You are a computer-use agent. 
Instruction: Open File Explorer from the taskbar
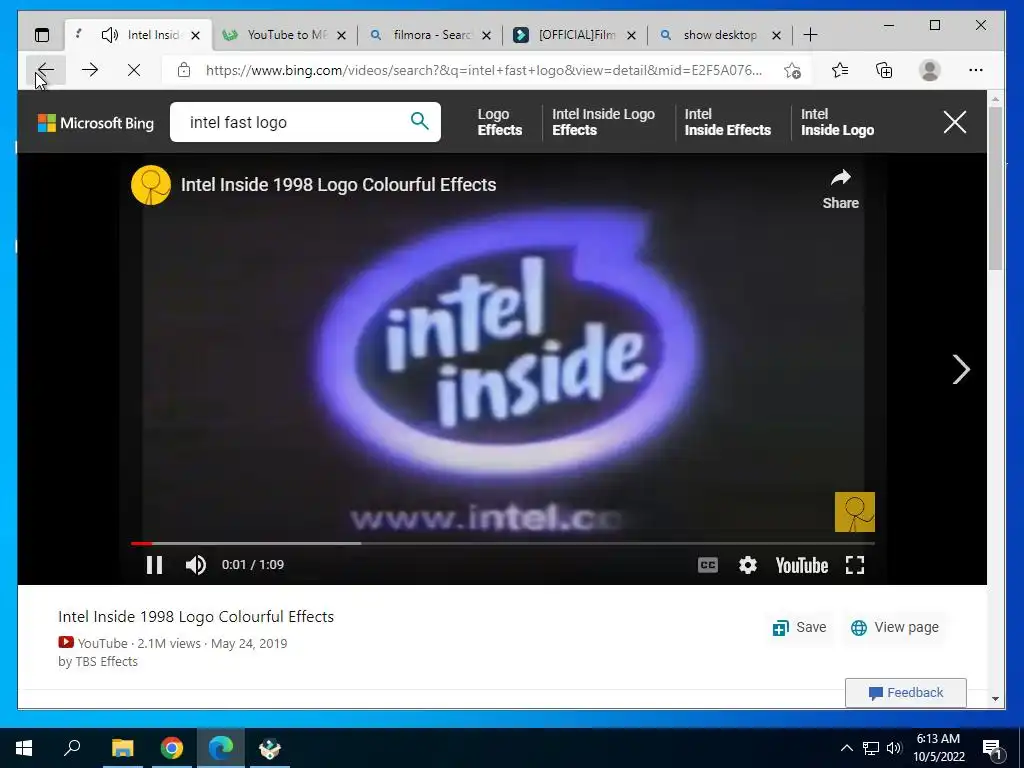[x=122, y=748]
